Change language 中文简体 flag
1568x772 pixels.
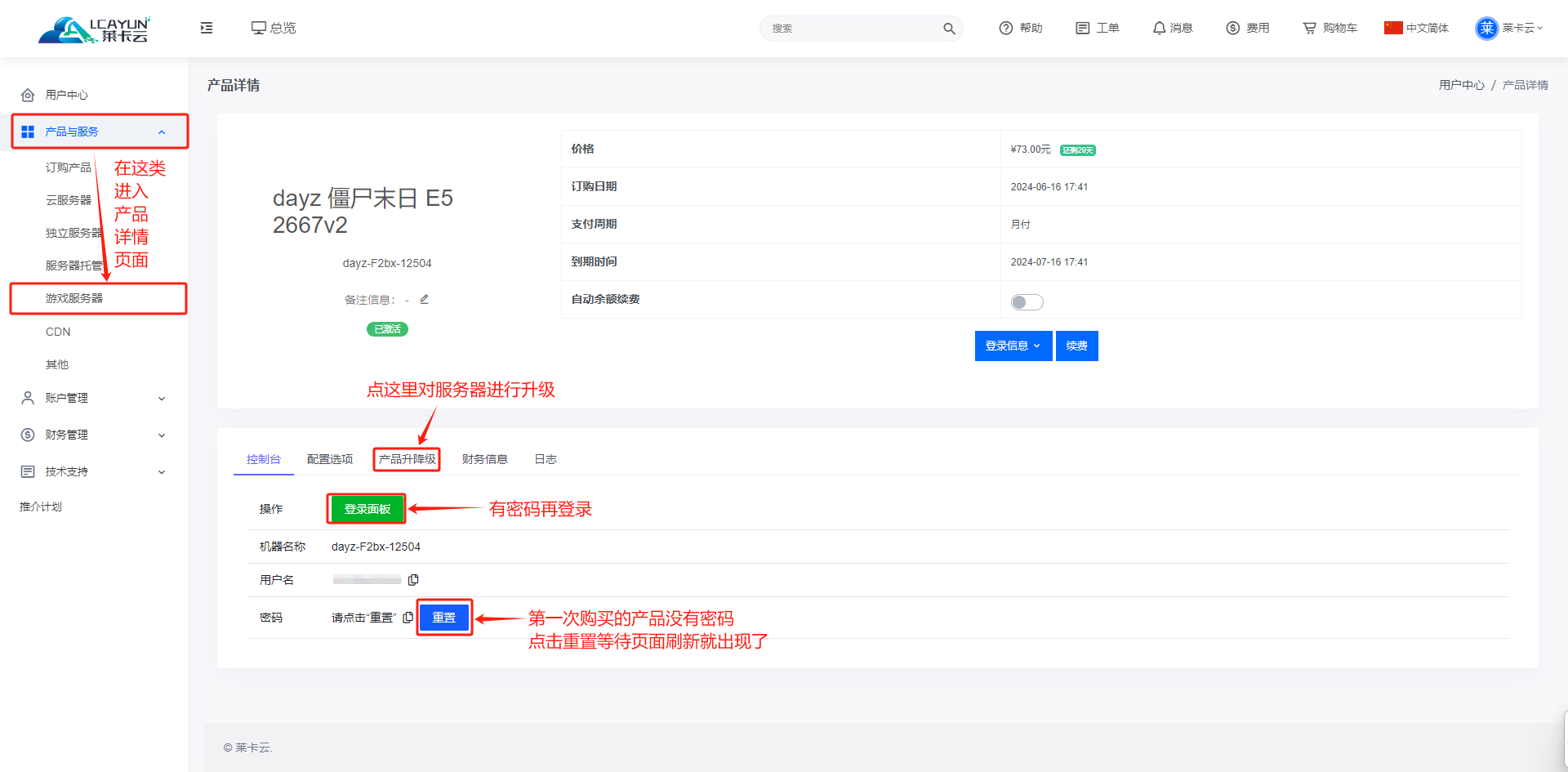tap(1417, 28)
